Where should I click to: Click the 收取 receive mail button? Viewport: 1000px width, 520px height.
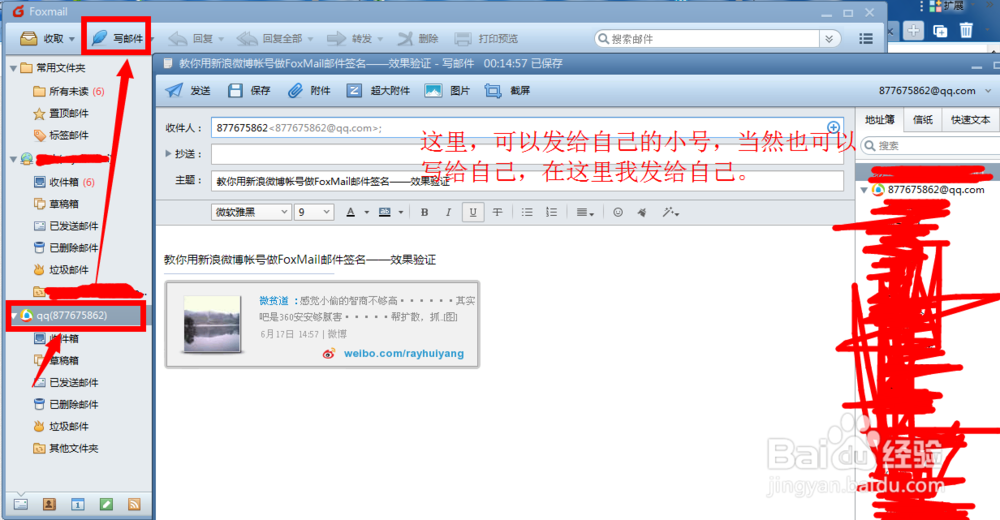41,39
